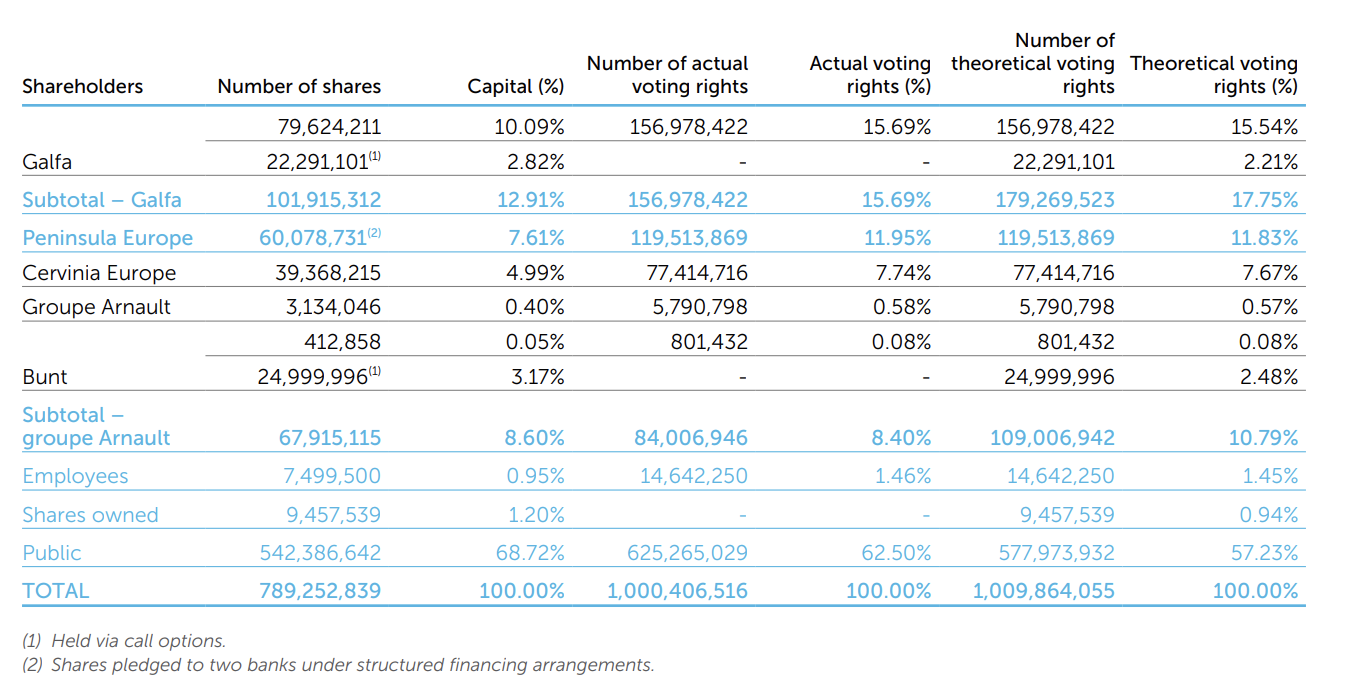This screenshot has width=1354, height=698.
Task: Click the Peninsula Europe row label
Action: 108,238
